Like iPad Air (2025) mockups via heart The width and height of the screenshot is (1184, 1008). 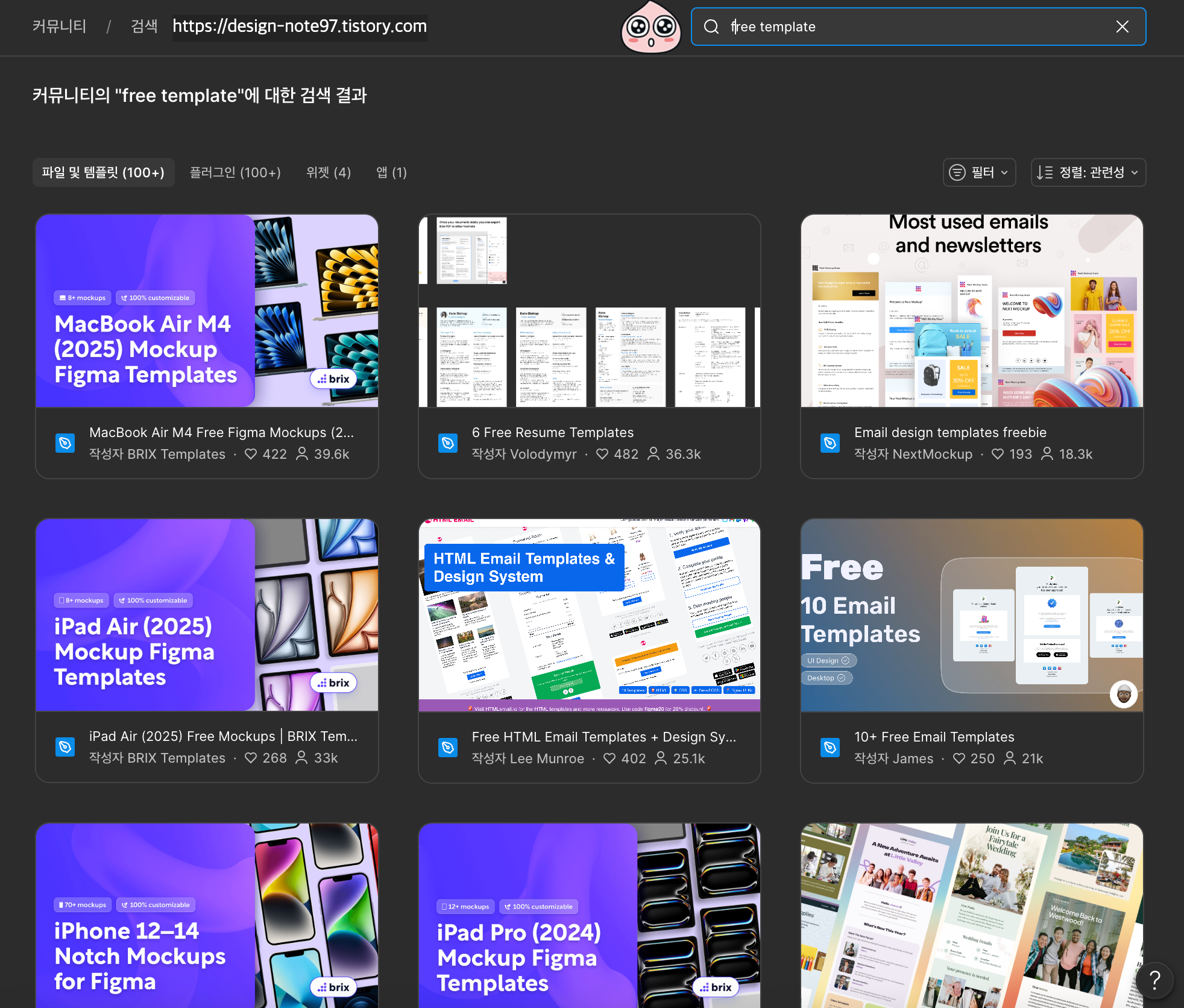(251, 758)
